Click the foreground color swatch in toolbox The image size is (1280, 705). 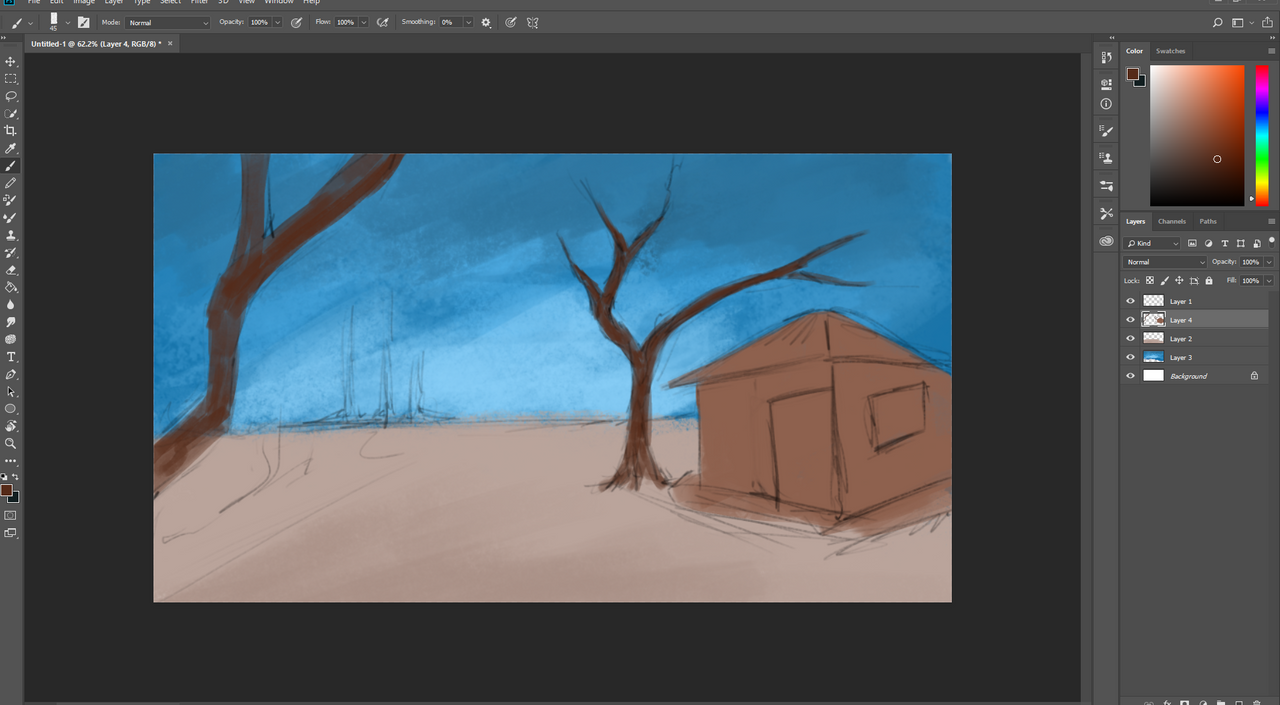(6, 490)
